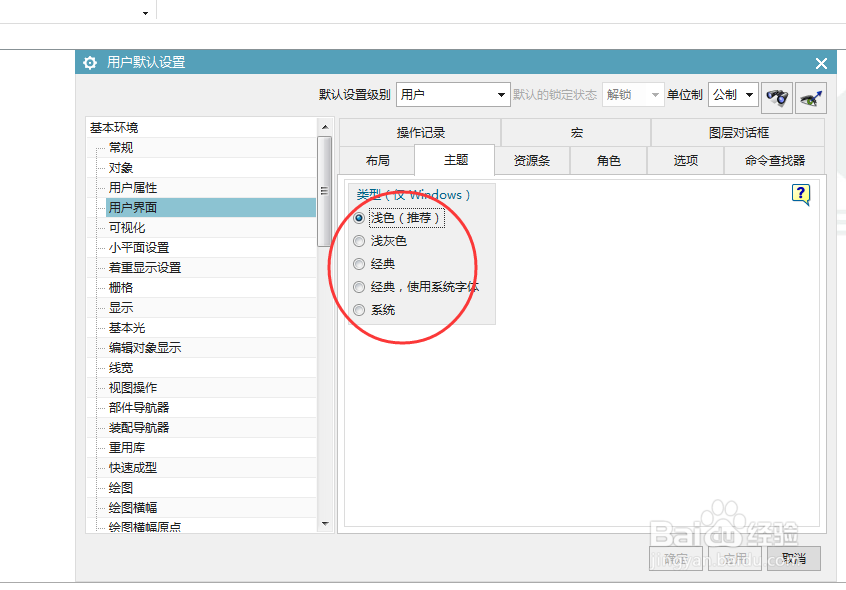
Task: Switch to the 图层对话框 tab
Action: [738, 132]
